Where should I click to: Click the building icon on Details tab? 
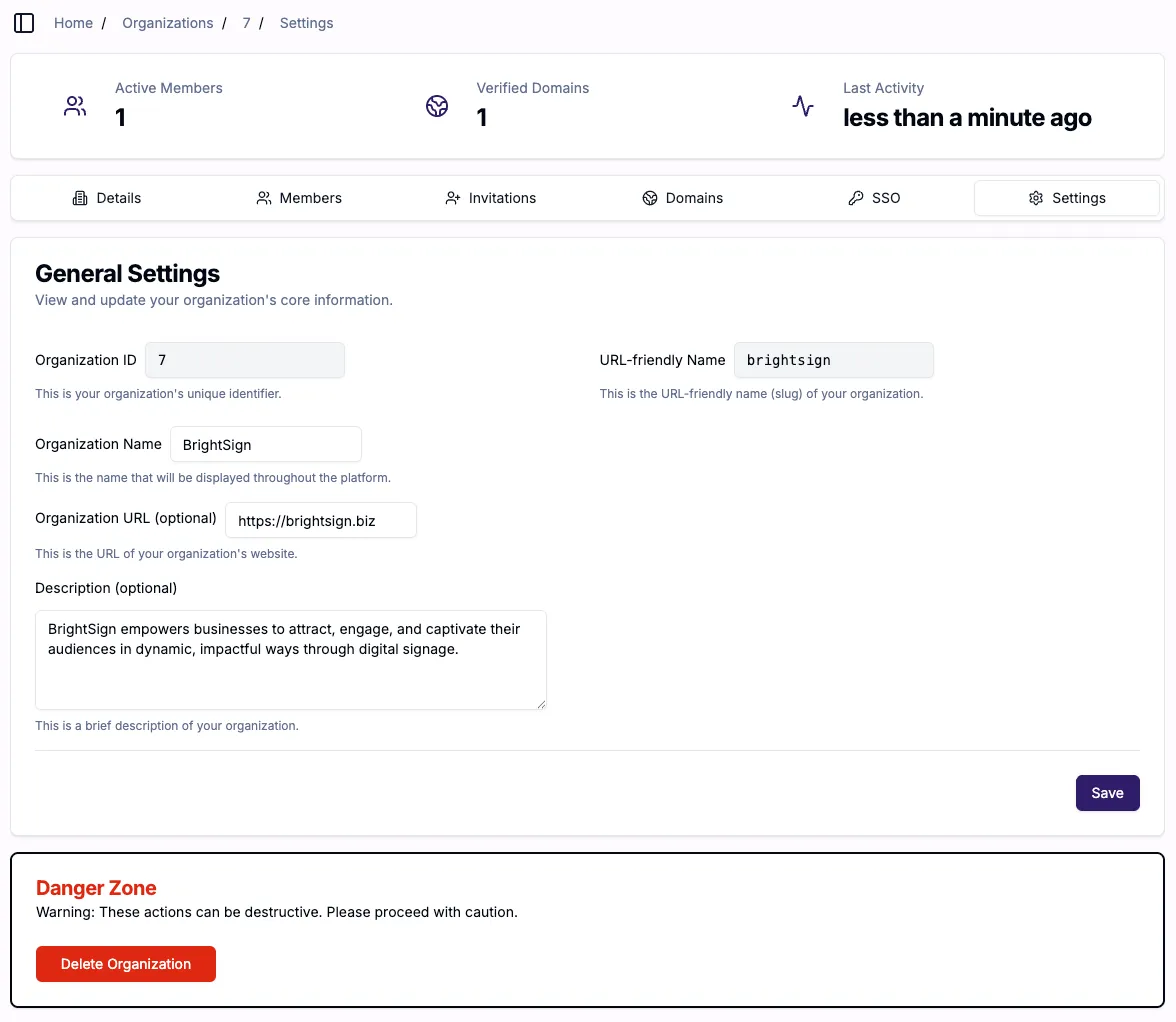point(80,198)
